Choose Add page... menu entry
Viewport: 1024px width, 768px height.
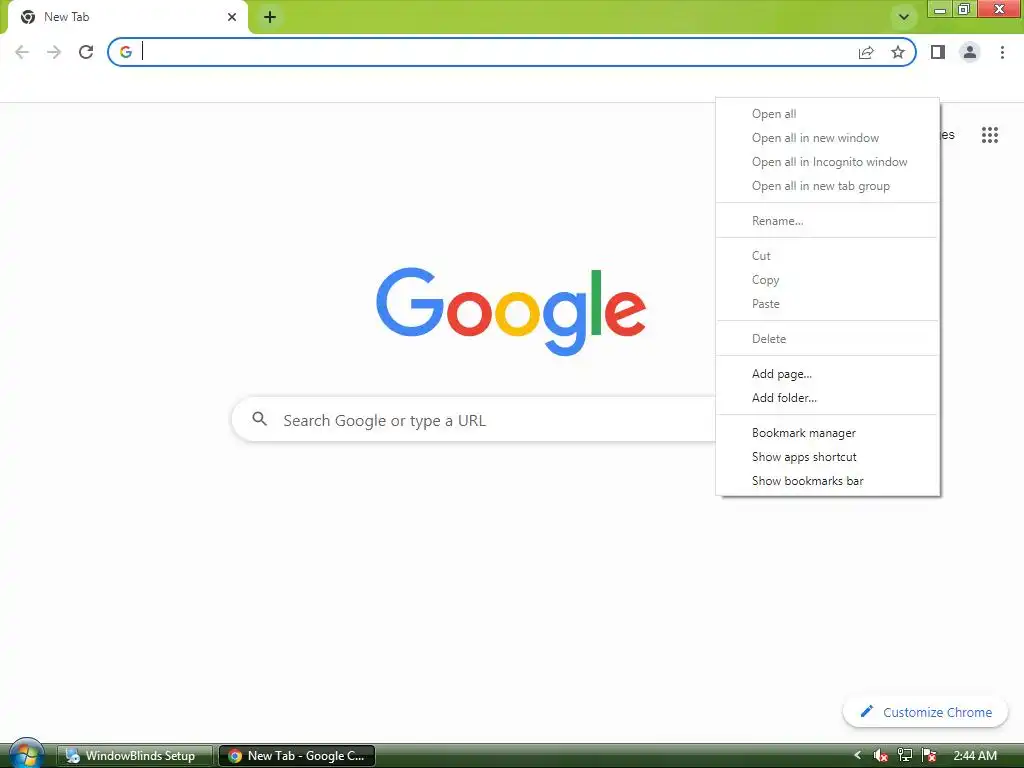point(827,374)
